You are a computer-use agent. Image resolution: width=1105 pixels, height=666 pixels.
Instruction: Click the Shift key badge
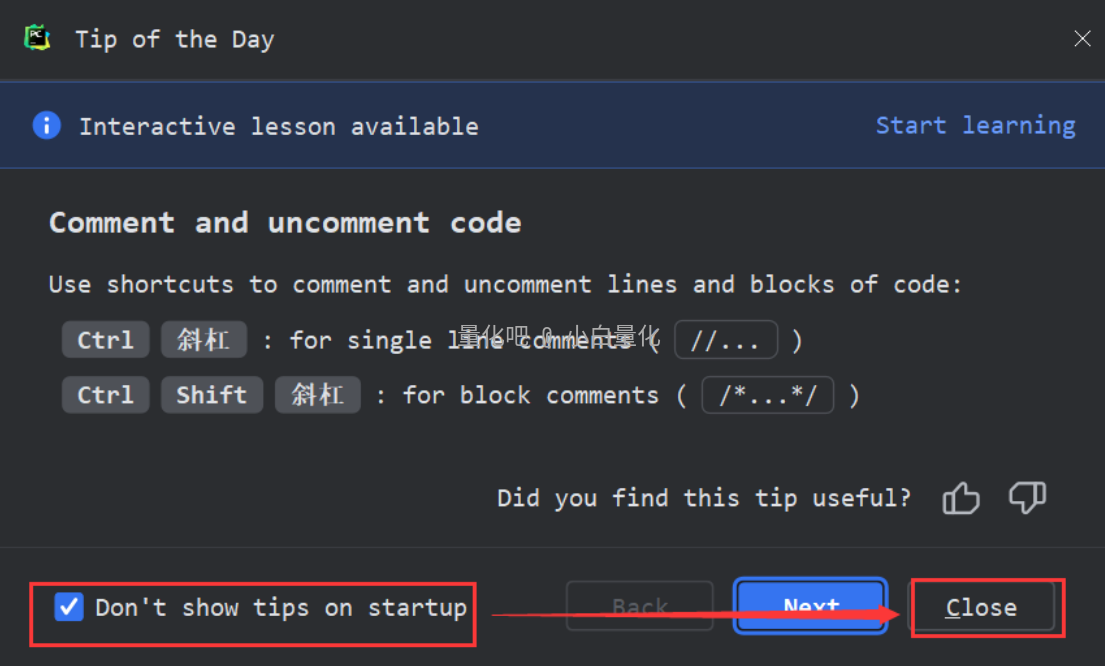coord(212,395)
